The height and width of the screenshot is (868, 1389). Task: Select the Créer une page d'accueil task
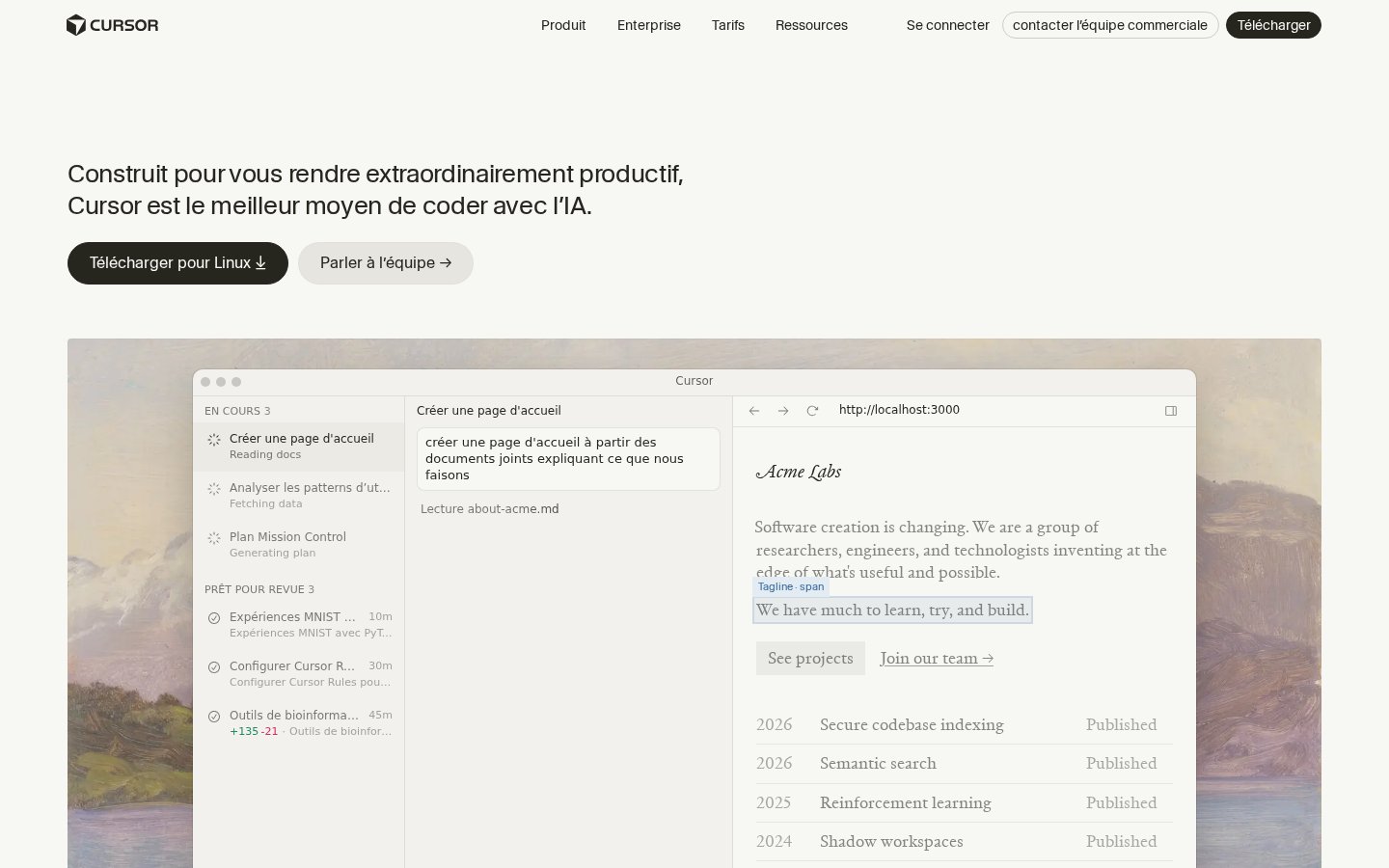299,447
